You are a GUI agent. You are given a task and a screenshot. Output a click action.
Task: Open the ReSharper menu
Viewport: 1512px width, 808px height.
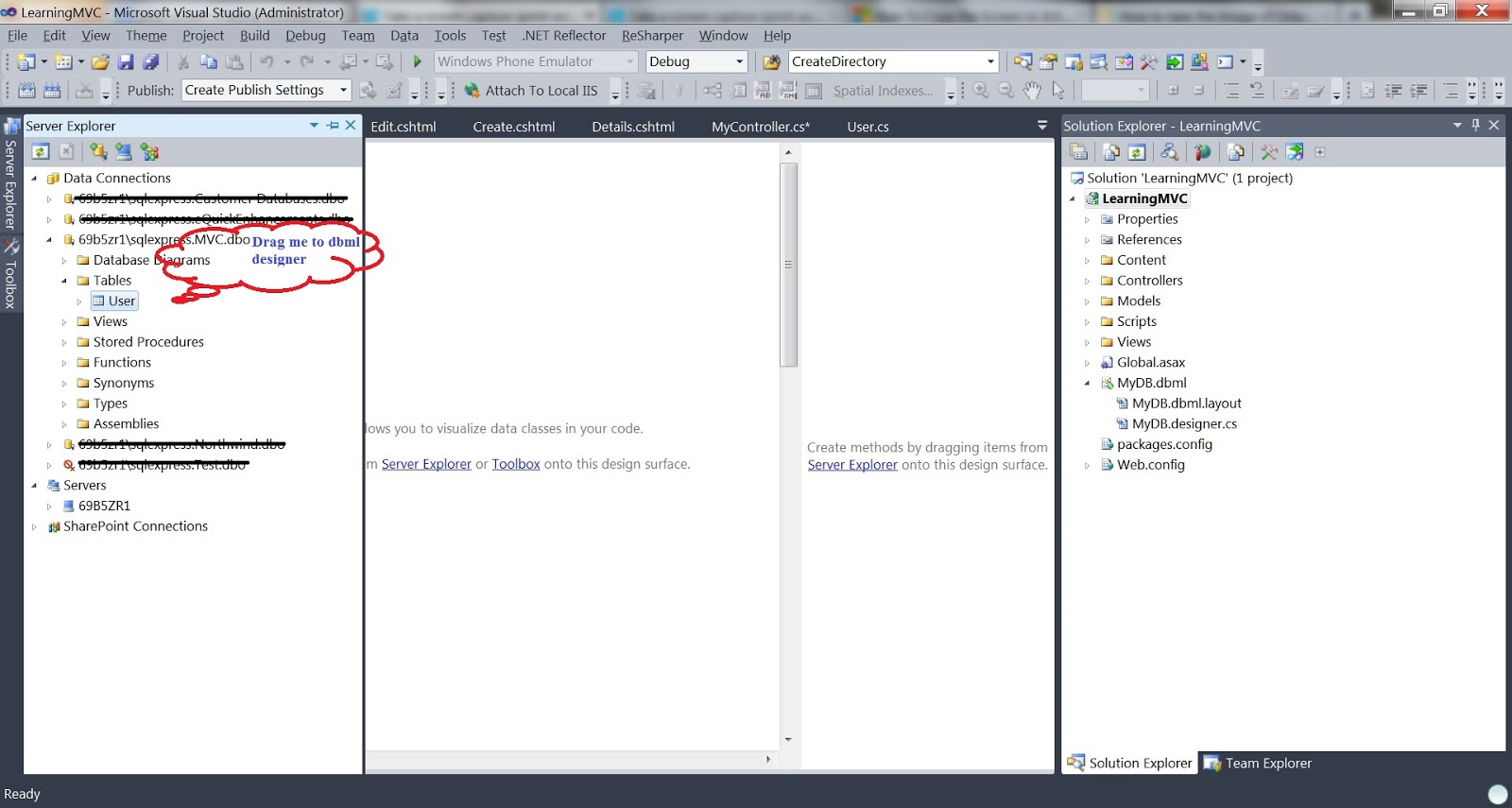(x=652, y=35)
